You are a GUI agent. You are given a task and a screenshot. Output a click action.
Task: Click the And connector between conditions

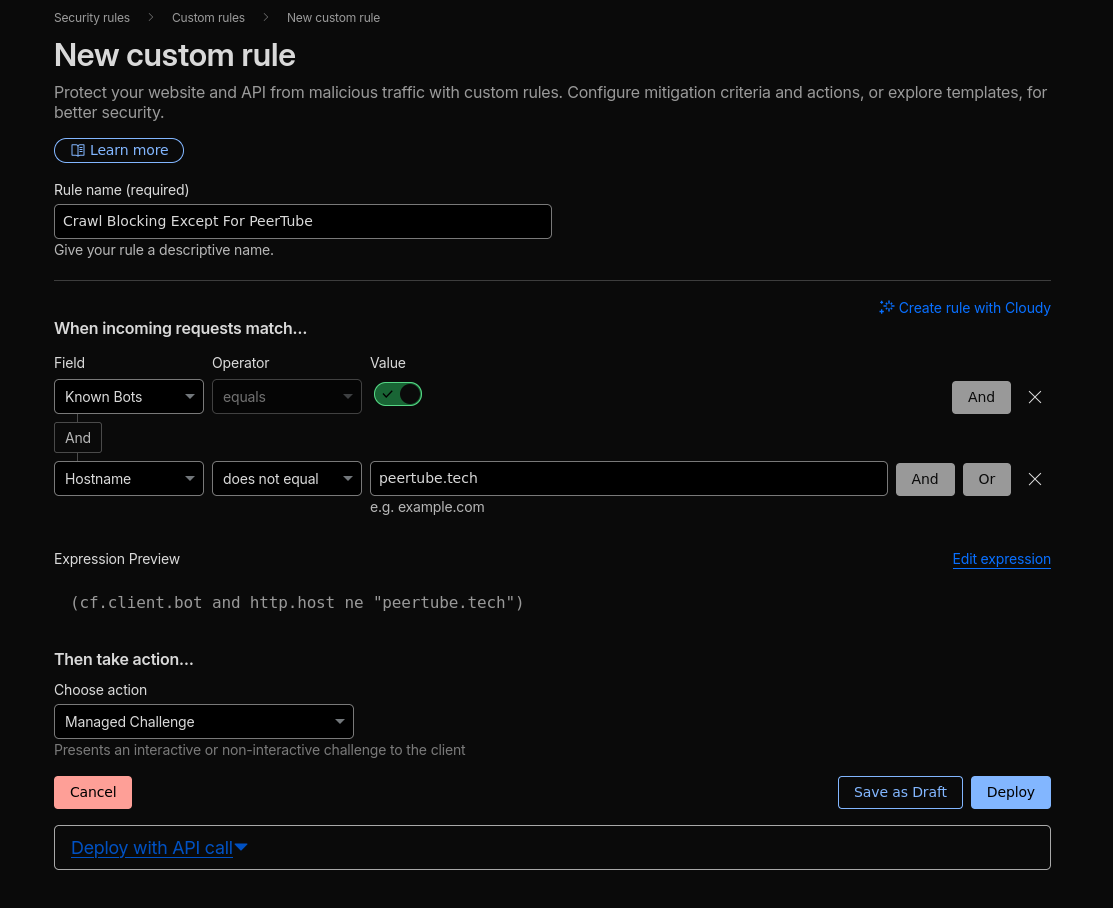tap(78, 437)
